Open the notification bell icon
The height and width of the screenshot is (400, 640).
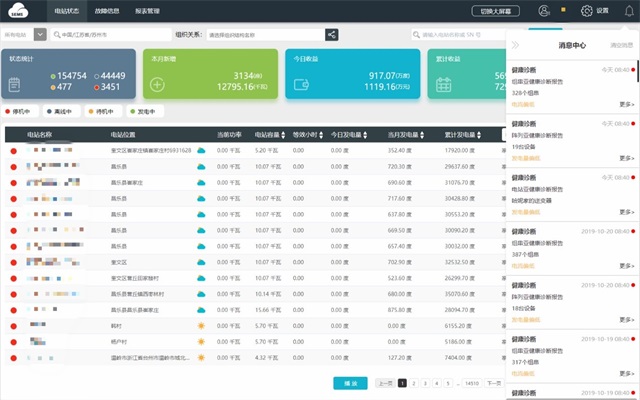(629, 11)
